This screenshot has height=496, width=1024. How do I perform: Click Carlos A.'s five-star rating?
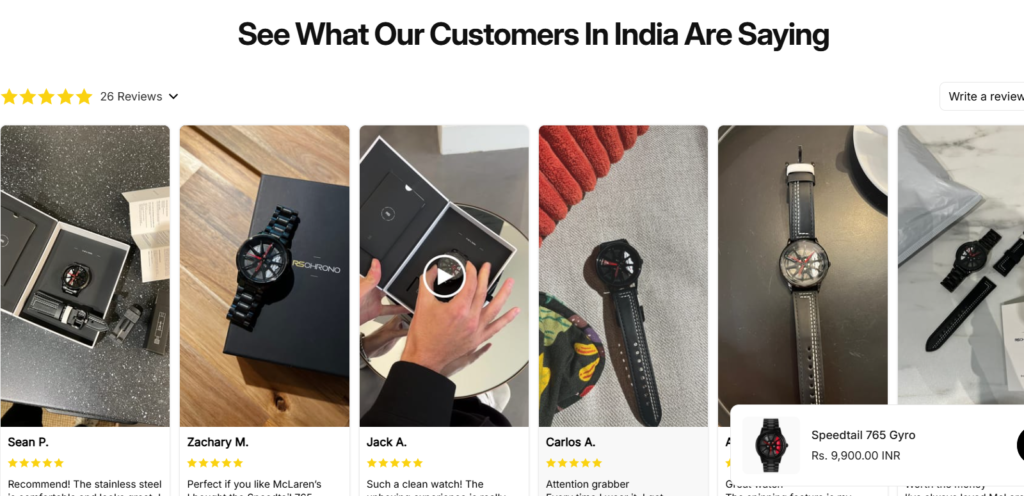tap(574, 463)
